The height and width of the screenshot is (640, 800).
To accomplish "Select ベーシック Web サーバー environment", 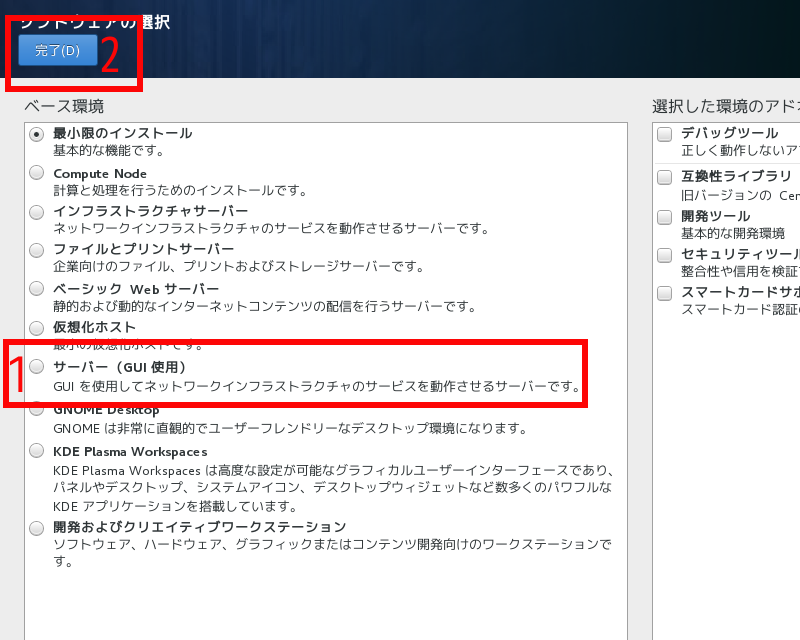I will (x=37, y=289).
